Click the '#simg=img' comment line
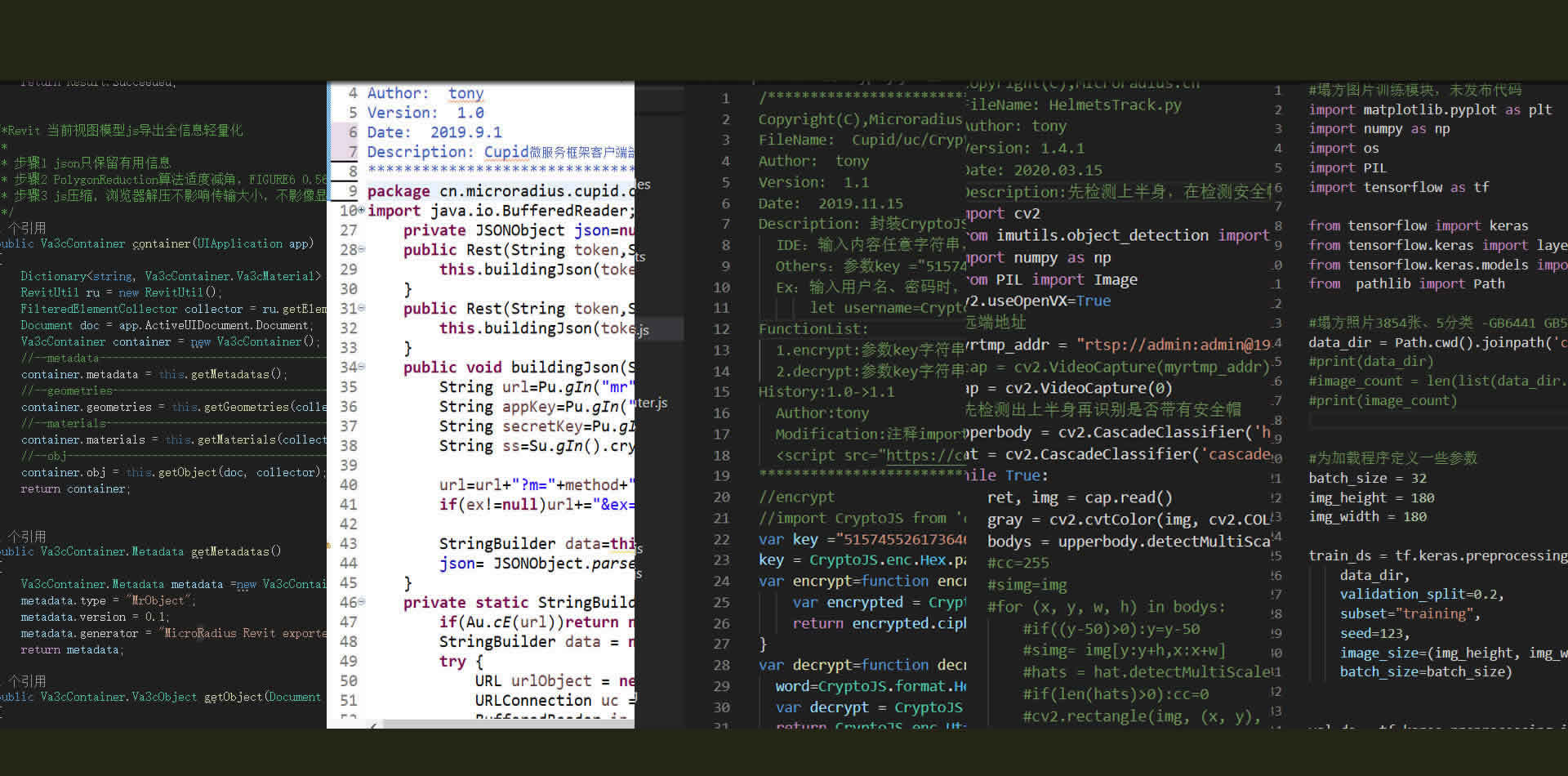The image size is (1568, 776). pos(1027,585)
